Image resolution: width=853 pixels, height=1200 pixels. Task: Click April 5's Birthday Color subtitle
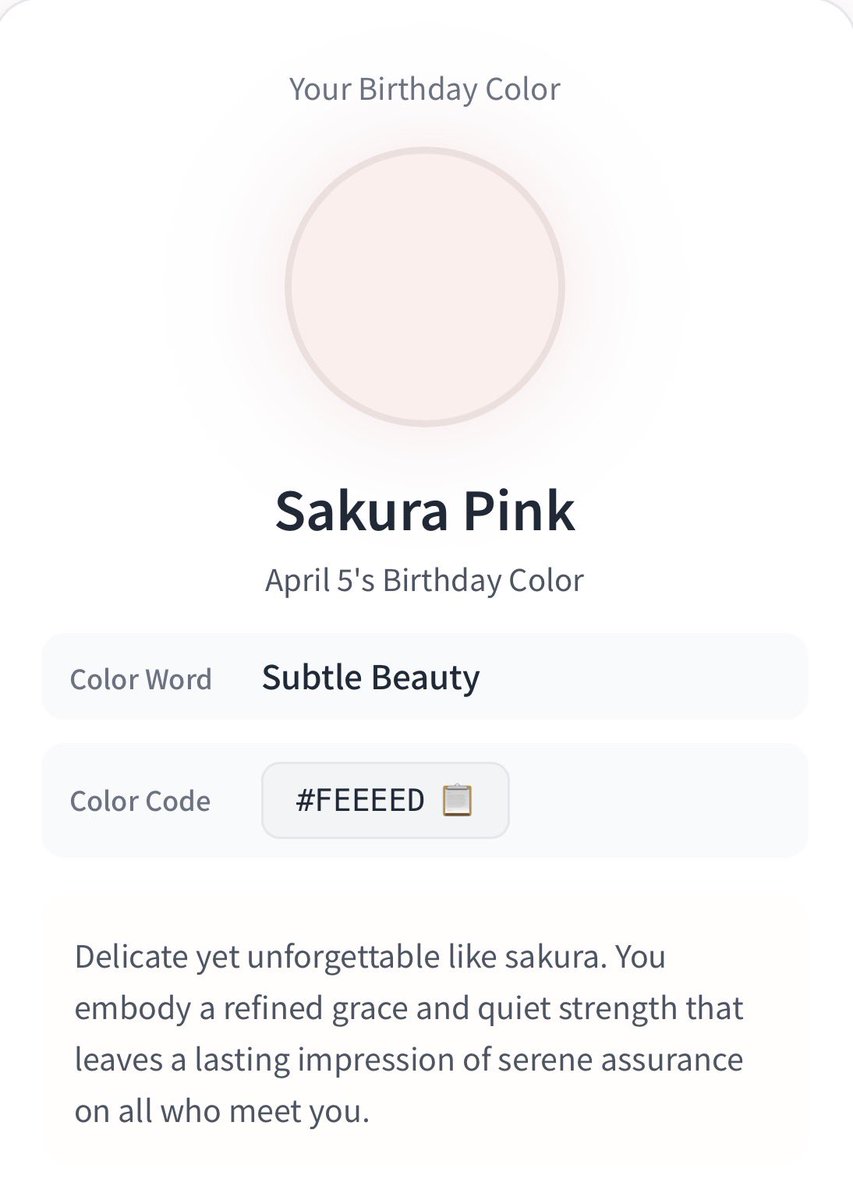click(x=425, y=580)
